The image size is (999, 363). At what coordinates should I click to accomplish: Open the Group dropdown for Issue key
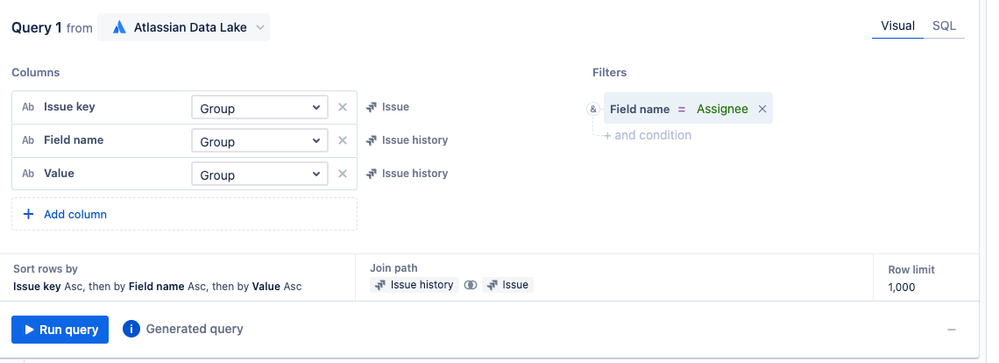(x=260, y=108)
